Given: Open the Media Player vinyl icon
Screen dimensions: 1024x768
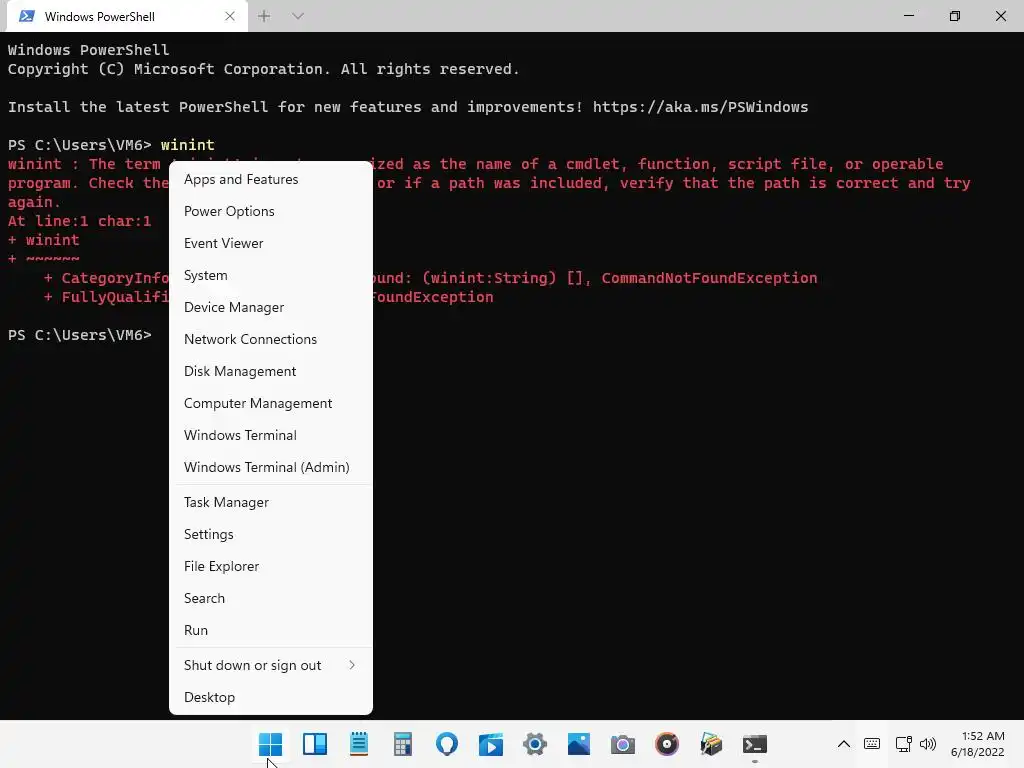Looking at the screenshot, I should (667, 744).
